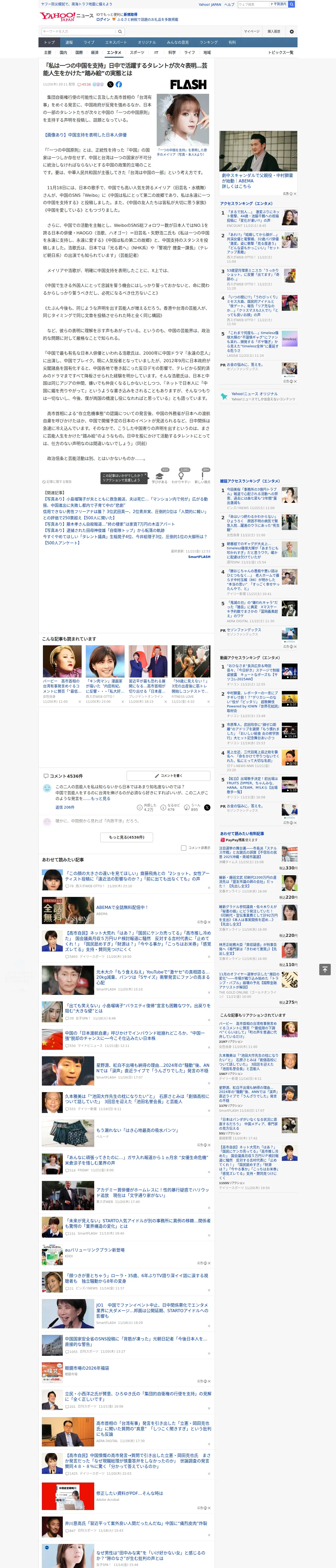Open the スポーツ category in sub-navigation

coord(137,52)
